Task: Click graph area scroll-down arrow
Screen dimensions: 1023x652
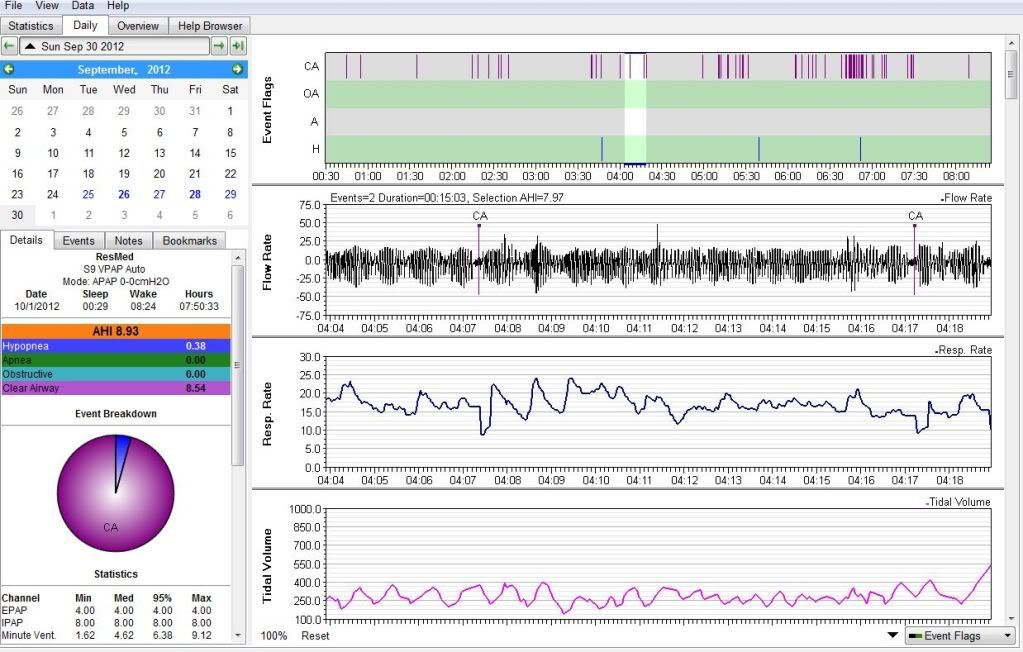Action: pos(1011,618)
